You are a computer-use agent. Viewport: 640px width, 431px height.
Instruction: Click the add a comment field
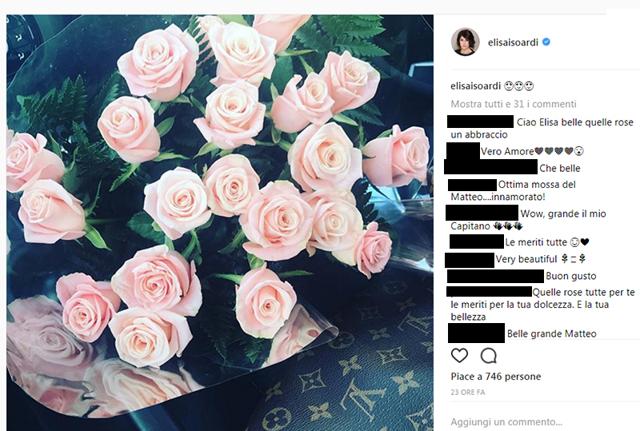pyautogui.click(x=506, y=422)
